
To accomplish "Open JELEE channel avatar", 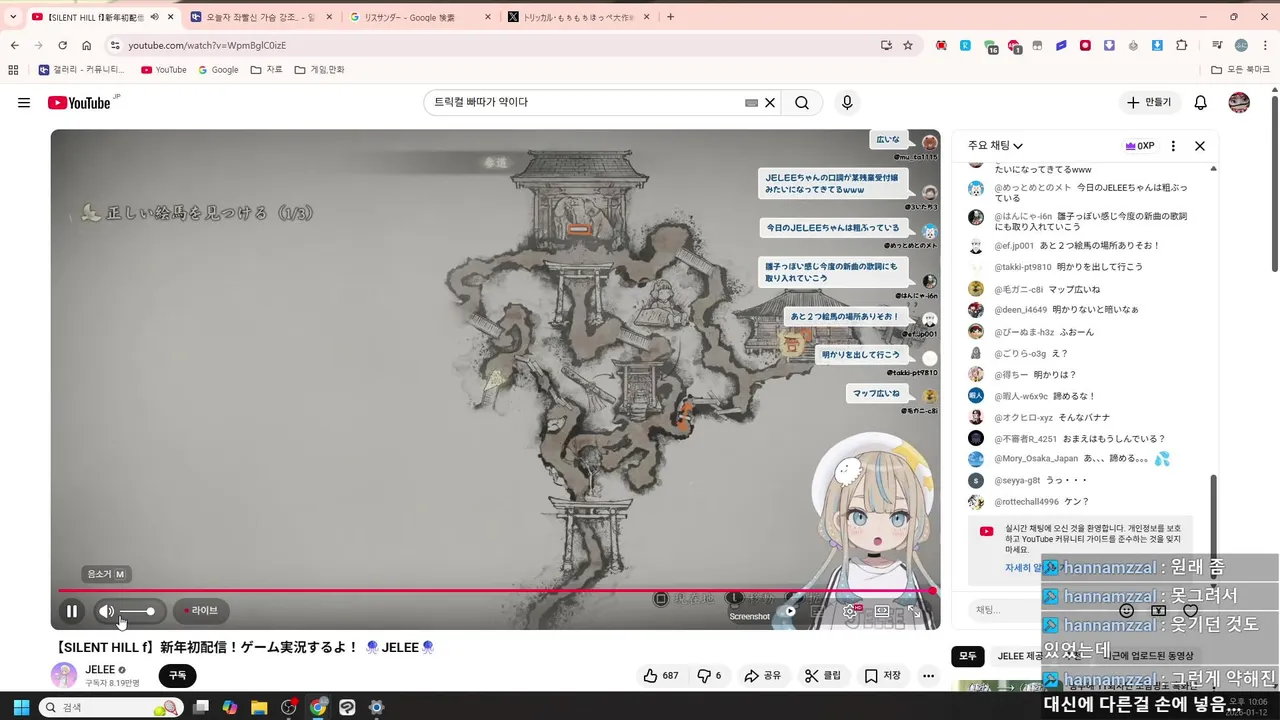I will [x=64, y=676].
